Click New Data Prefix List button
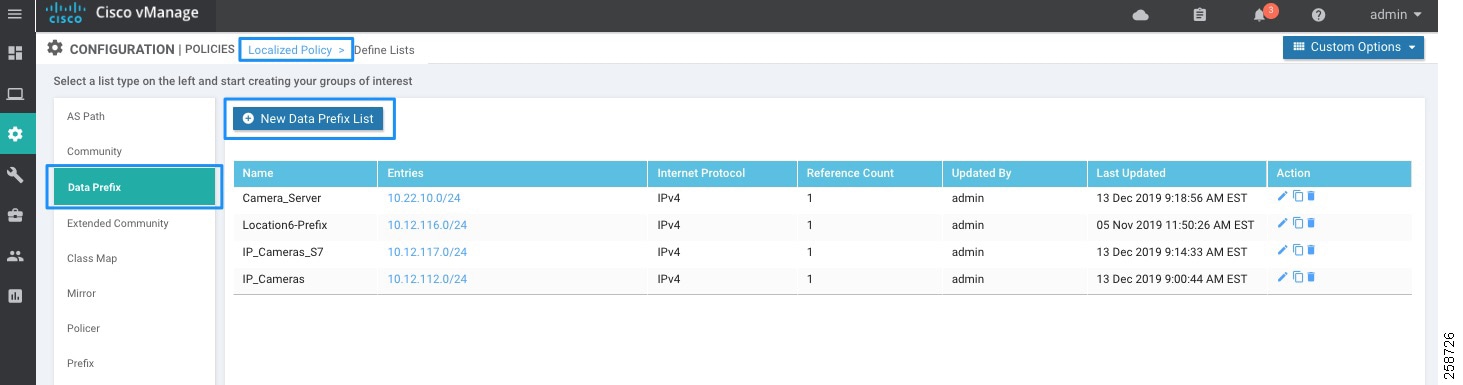The image size is (1463, 385). click(308, 118)
